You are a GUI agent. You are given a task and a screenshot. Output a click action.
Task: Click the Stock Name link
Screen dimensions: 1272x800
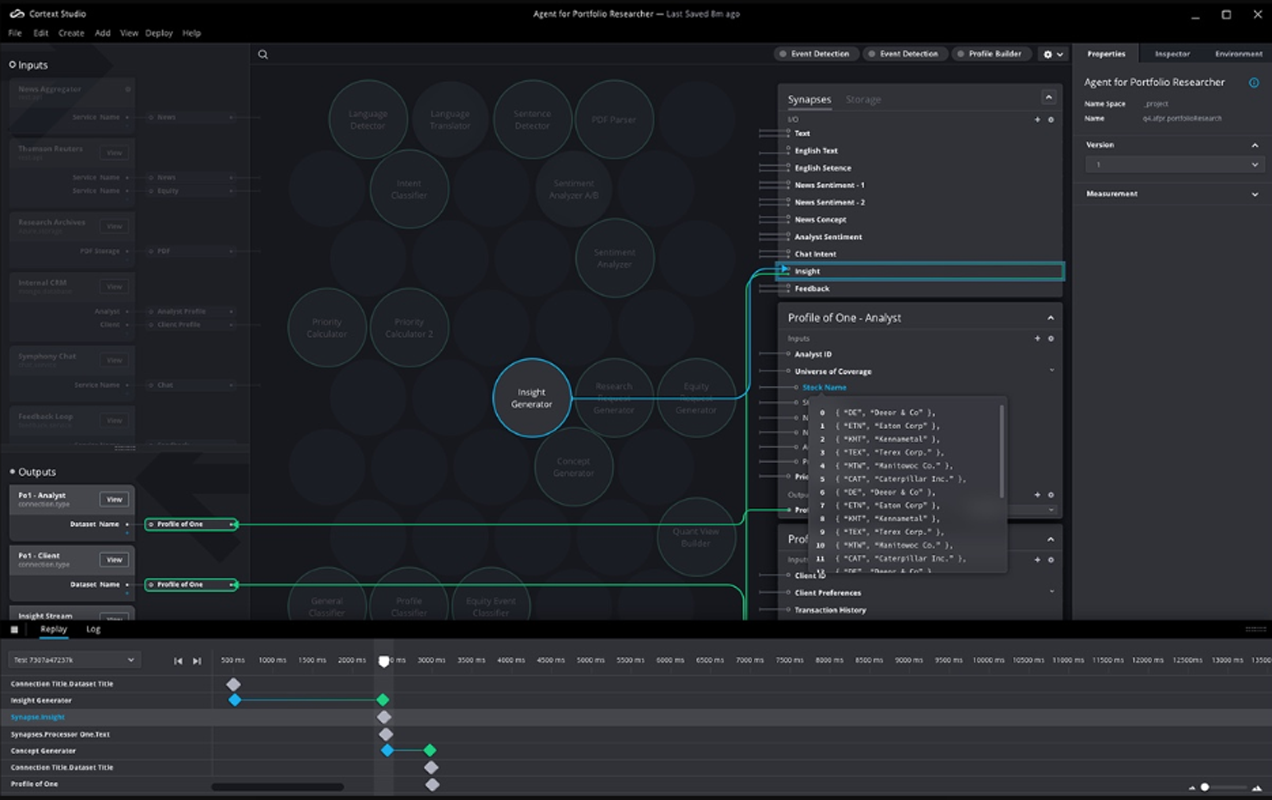(824, 387)
